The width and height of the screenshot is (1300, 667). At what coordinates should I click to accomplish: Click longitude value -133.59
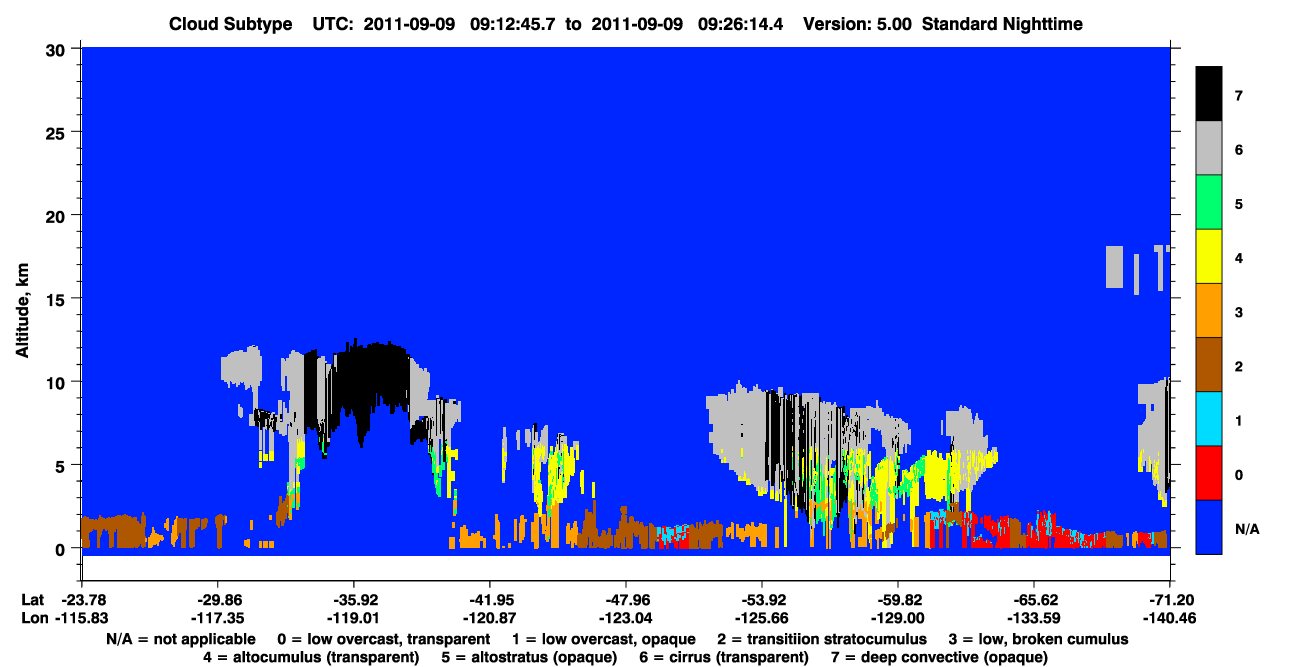click(1033, 618)
